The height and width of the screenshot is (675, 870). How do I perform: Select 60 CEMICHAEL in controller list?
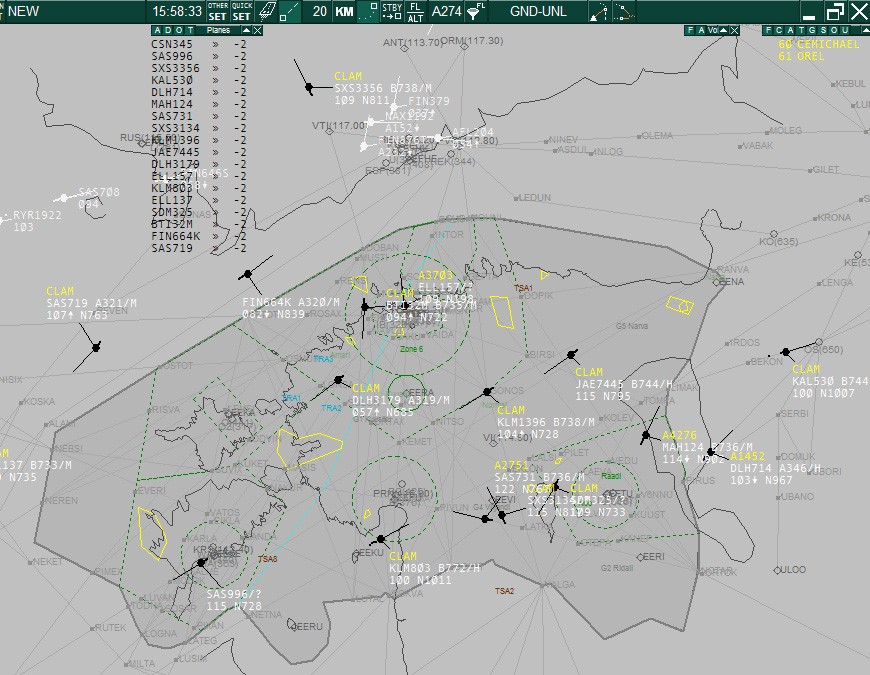tap(818, 44)
